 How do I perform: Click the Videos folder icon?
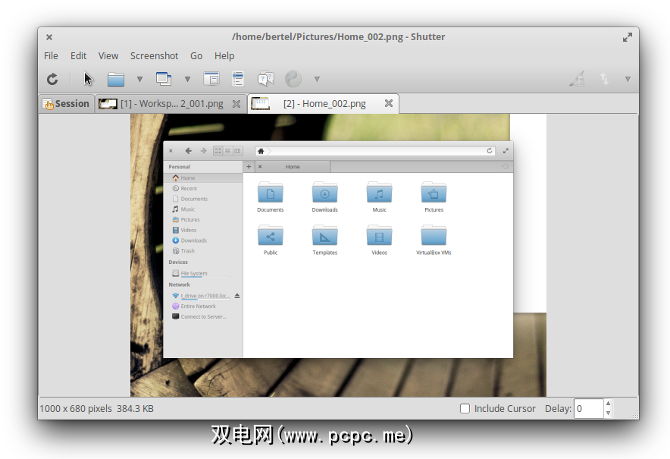(x=379, y=235)
